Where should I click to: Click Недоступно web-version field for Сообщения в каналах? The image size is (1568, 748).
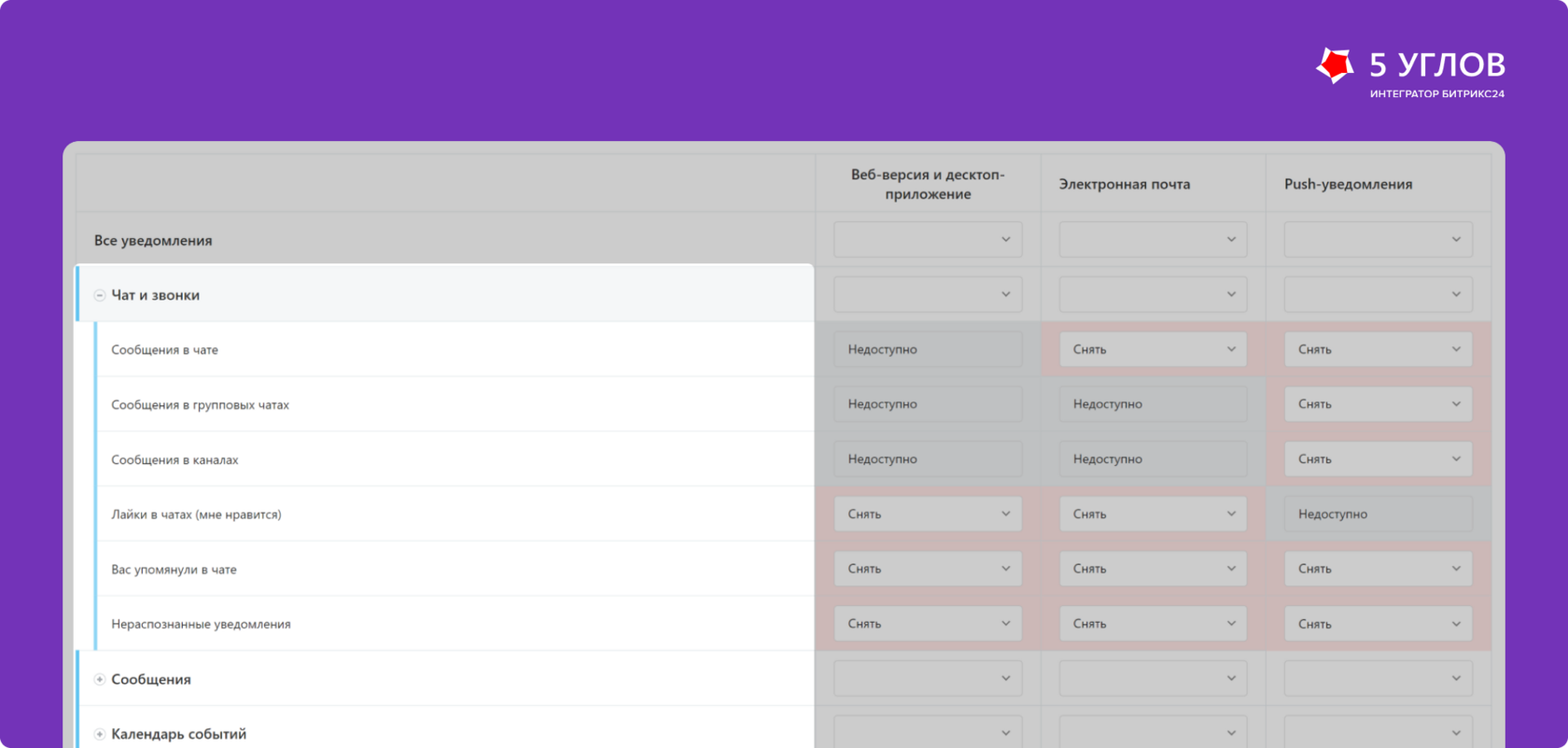pos(928,459)
